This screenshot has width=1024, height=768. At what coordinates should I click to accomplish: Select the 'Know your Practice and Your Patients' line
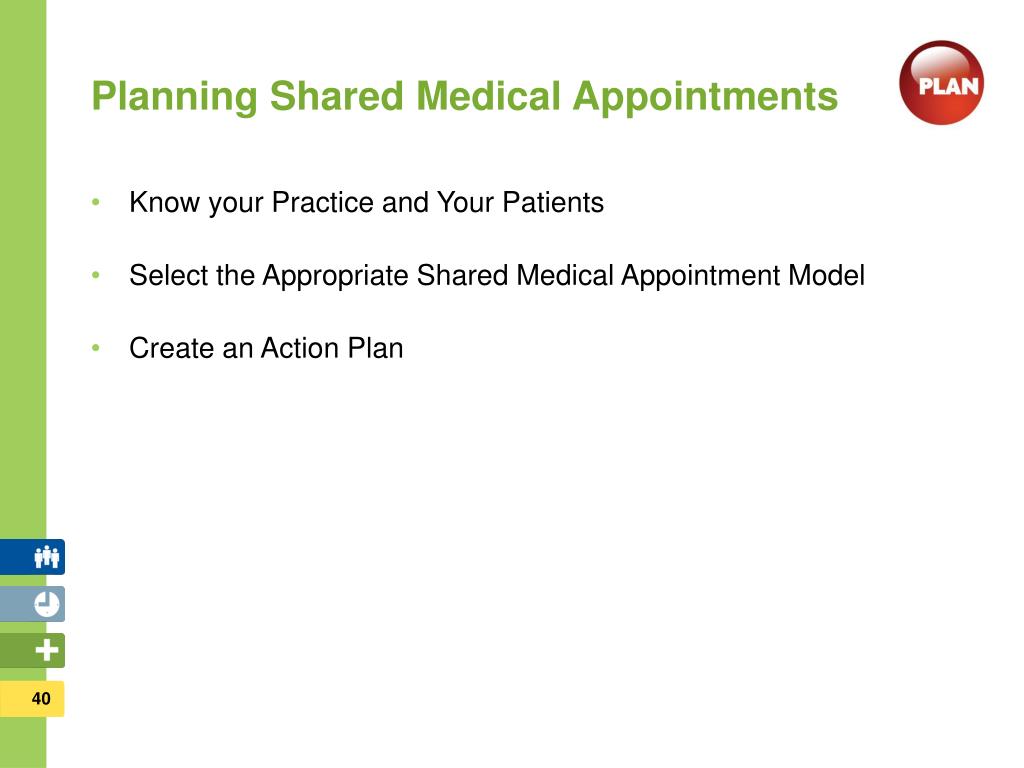[366, 203]
